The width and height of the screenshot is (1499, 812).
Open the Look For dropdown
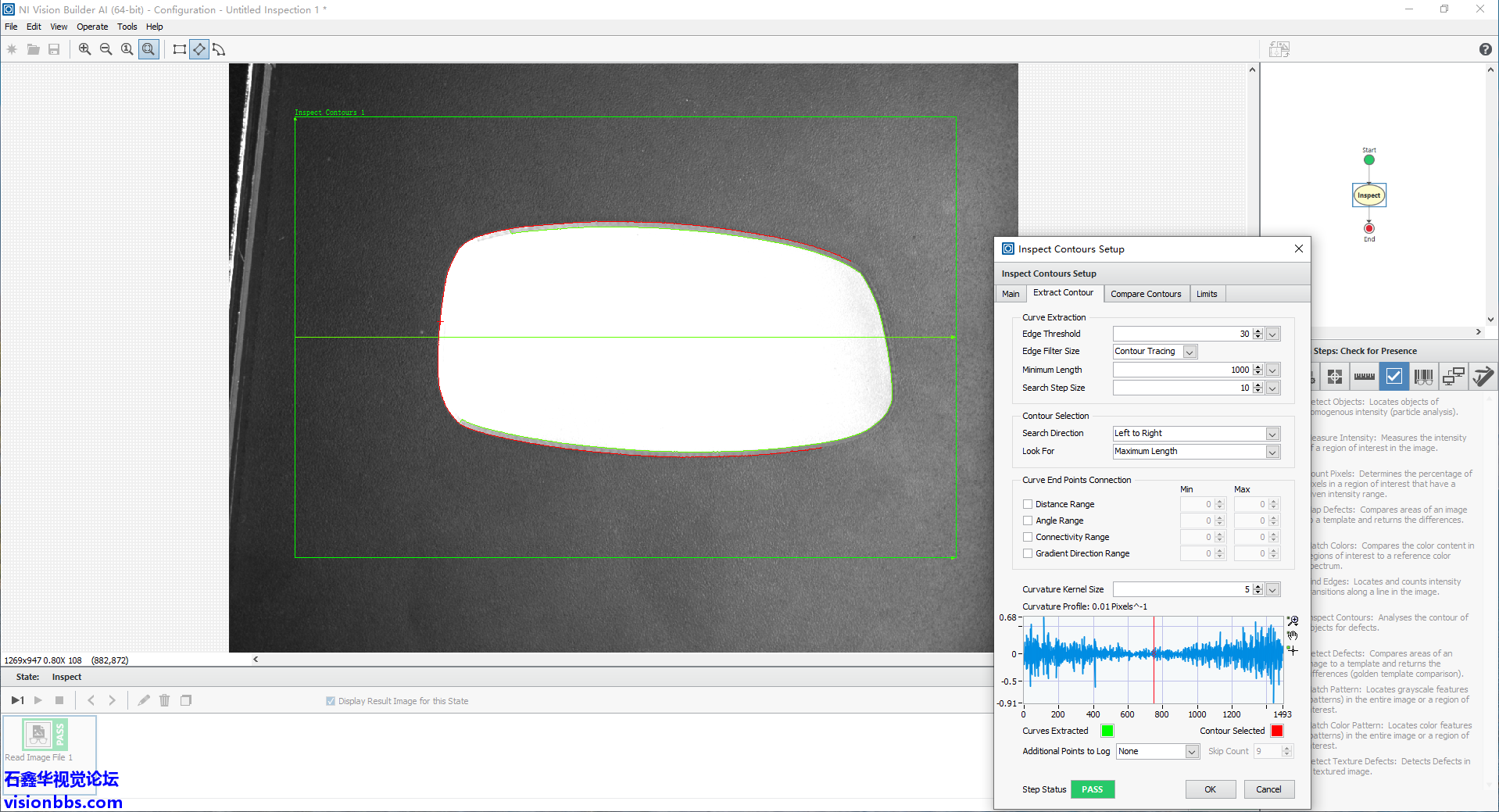click(1272, 452)
